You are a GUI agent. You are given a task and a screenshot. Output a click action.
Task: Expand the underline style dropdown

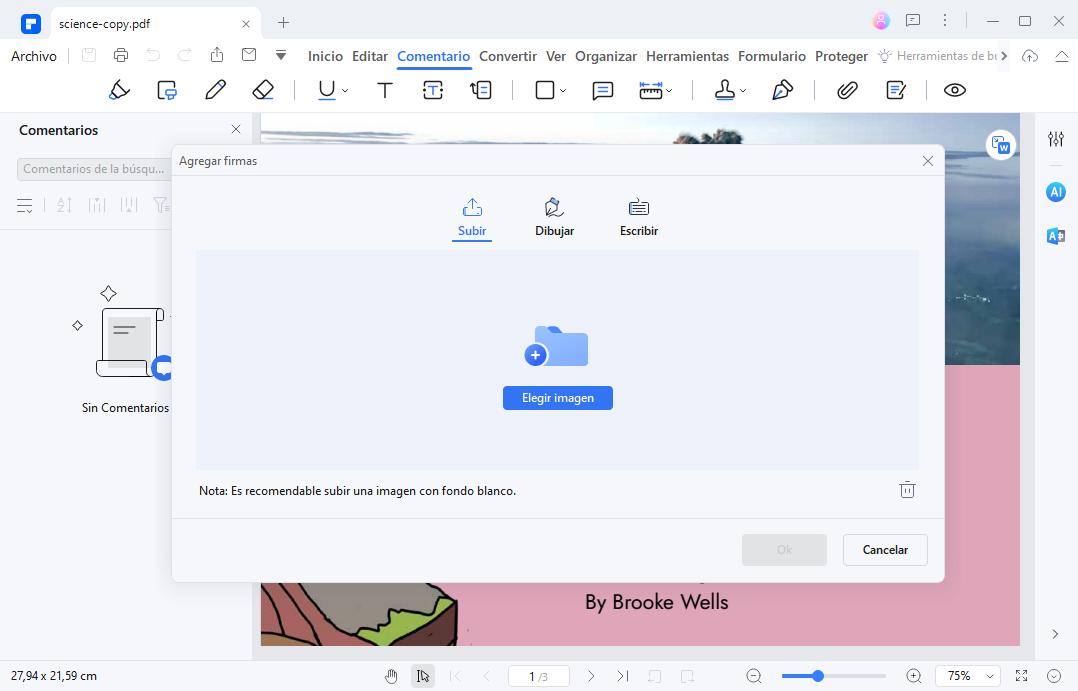(x=345, y=91)
